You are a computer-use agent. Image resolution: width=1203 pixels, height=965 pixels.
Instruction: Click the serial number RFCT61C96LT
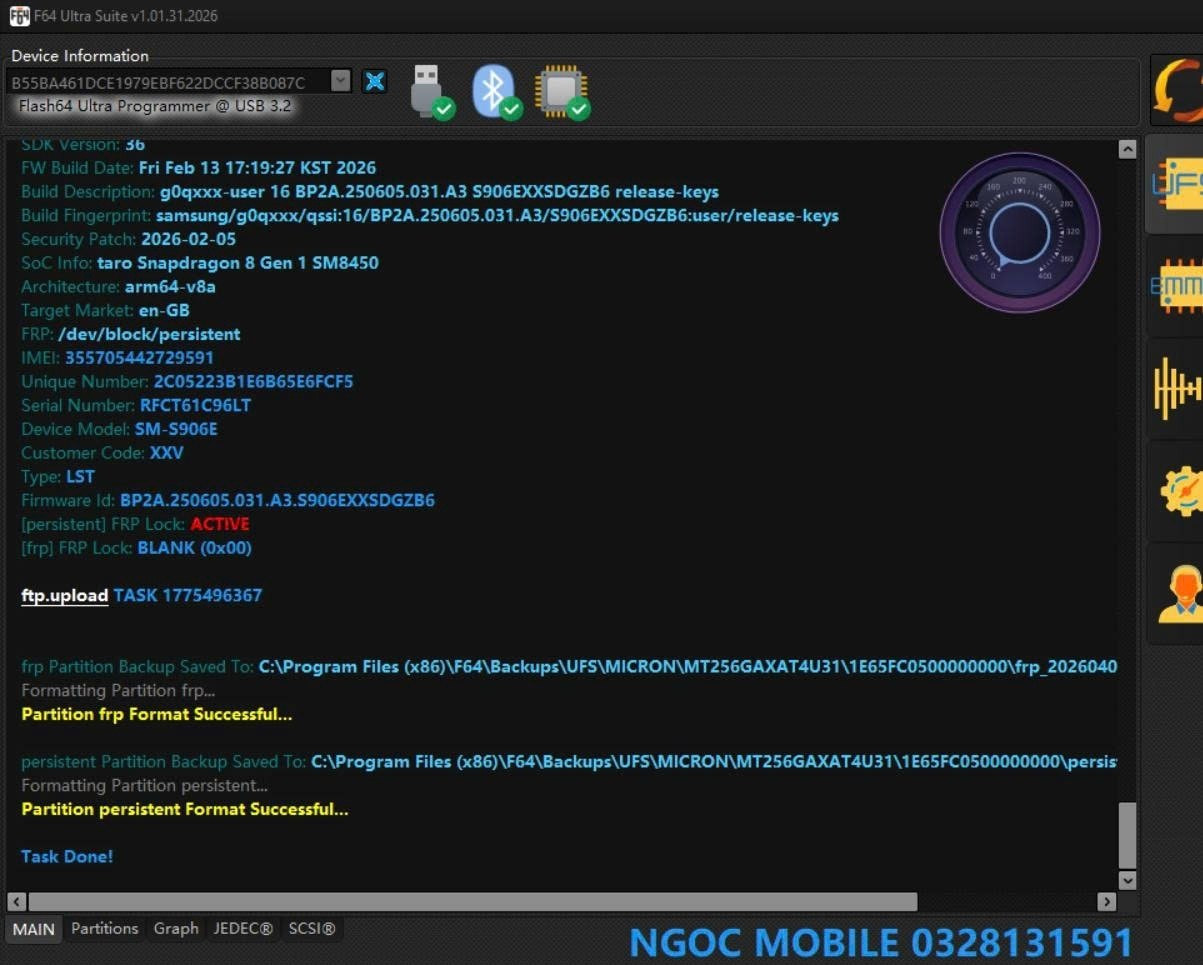pos(195,406)
